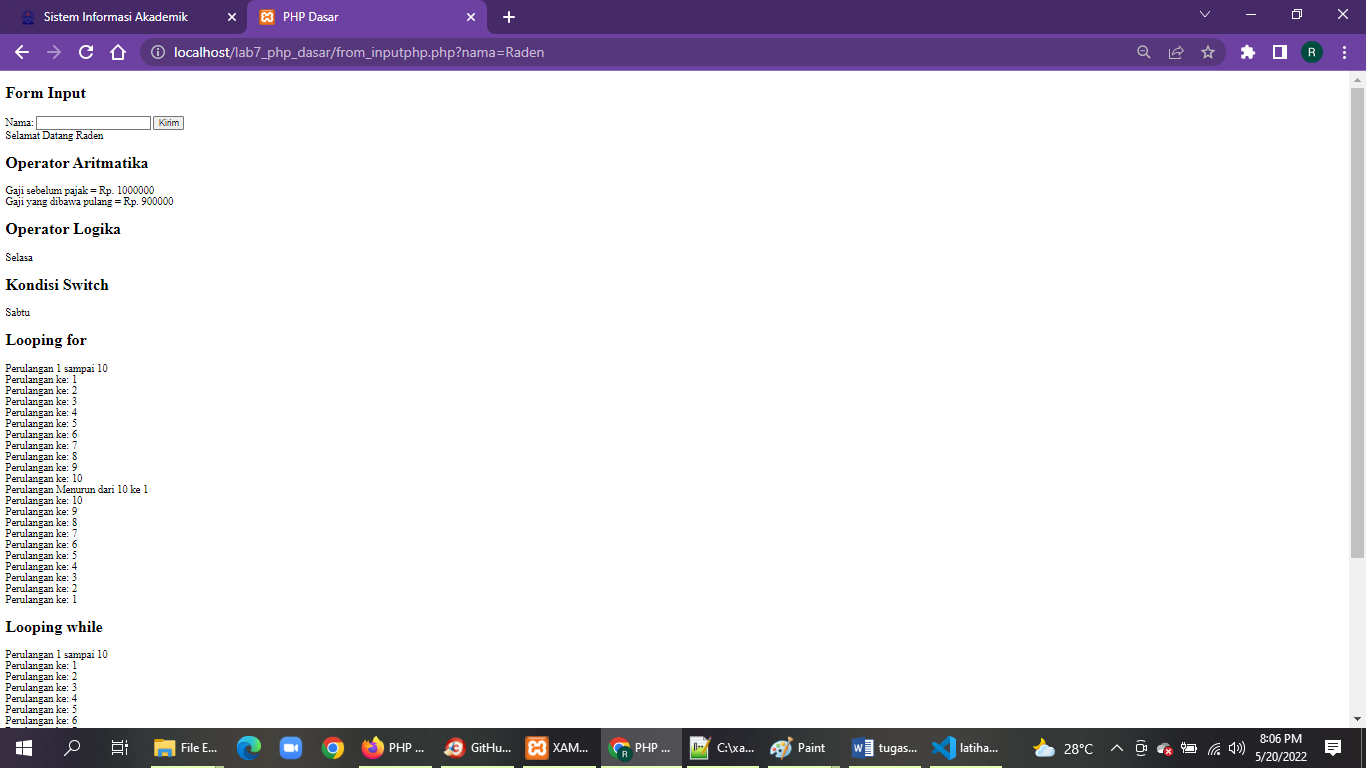Click inside the Nama input field
The width and height of the screenshot is (1366, 768).
tap(93, 122)
